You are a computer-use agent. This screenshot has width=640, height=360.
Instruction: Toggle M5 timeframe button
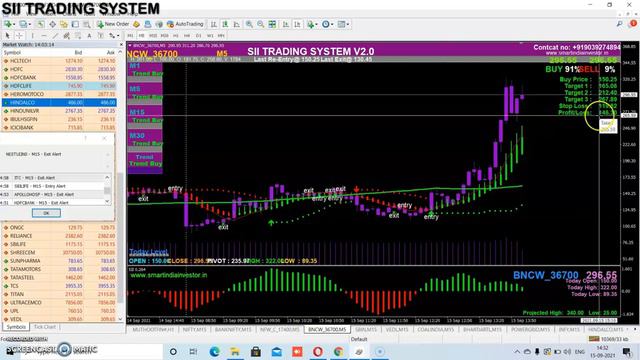click(141, 36)
